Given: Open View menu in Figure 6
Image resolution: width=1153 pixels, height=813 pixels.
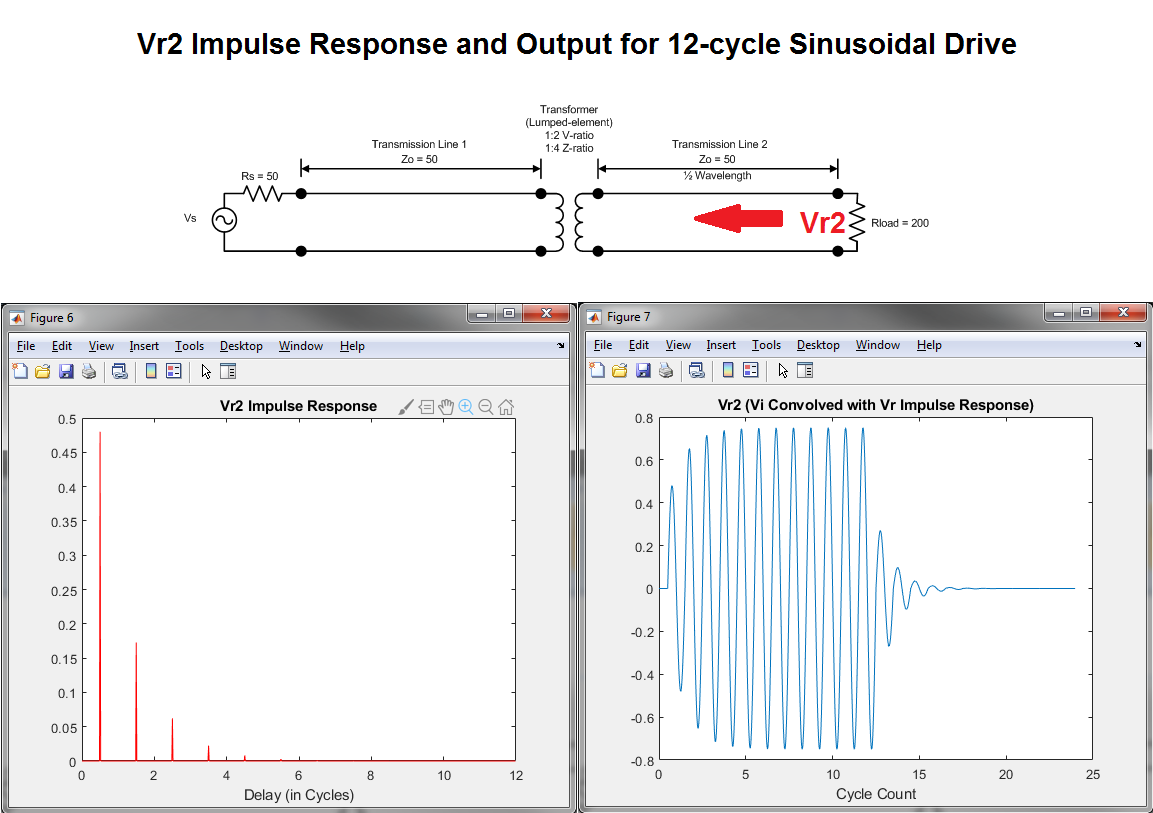Looking at the screenshot, I should click(x=101, y=346).
